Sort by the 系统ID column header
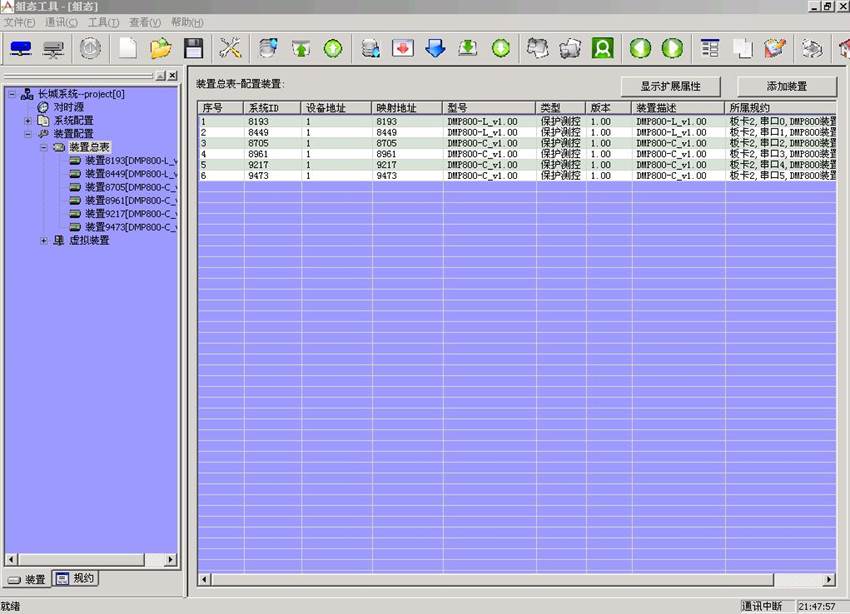 (272, 108)
